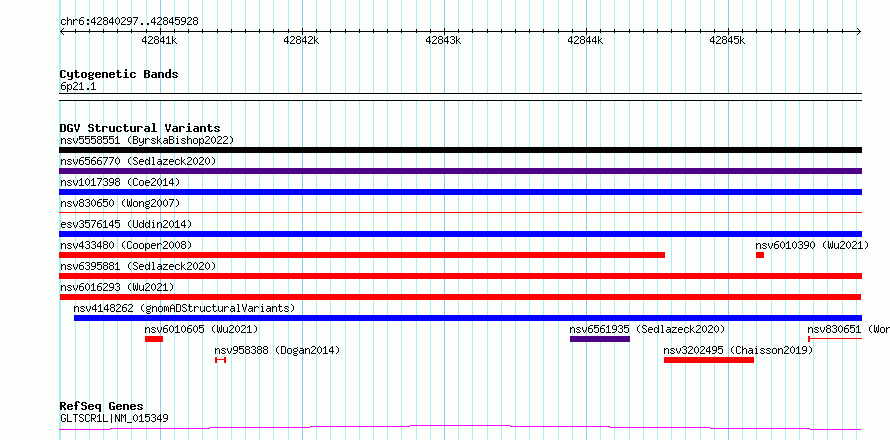Select the red nsv3202495 variant bar
The image size is (890, 440).
(x=709, y=360)
